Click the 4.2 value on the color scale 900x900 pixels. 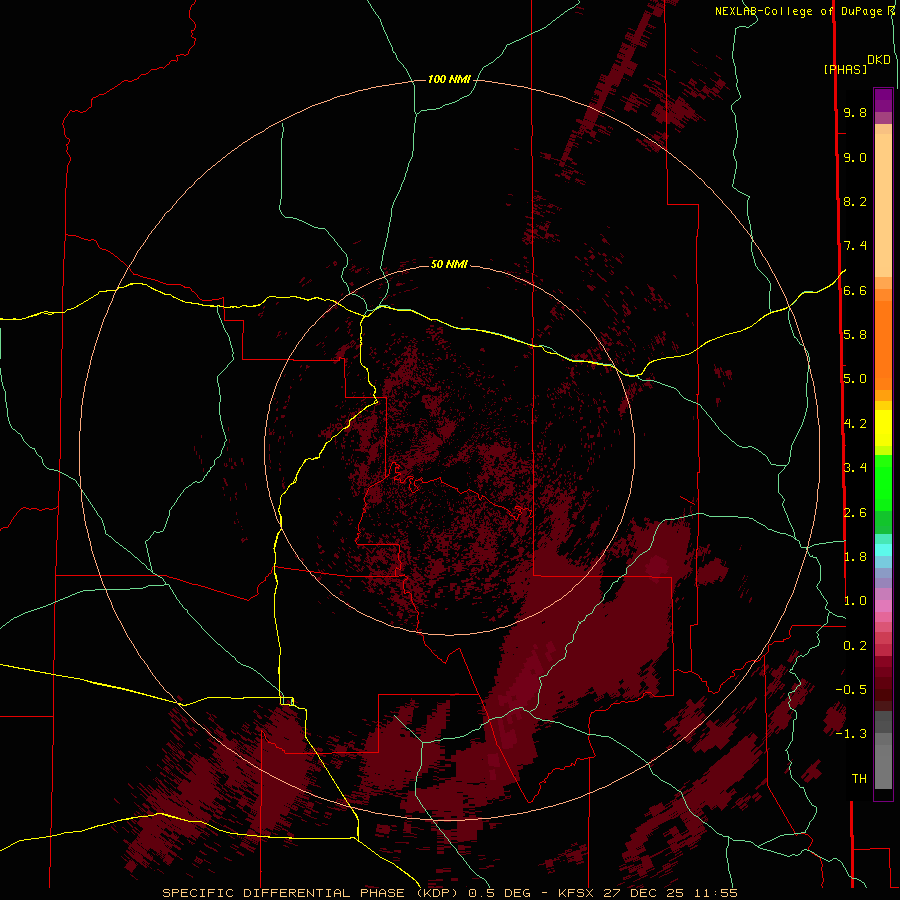855,424
